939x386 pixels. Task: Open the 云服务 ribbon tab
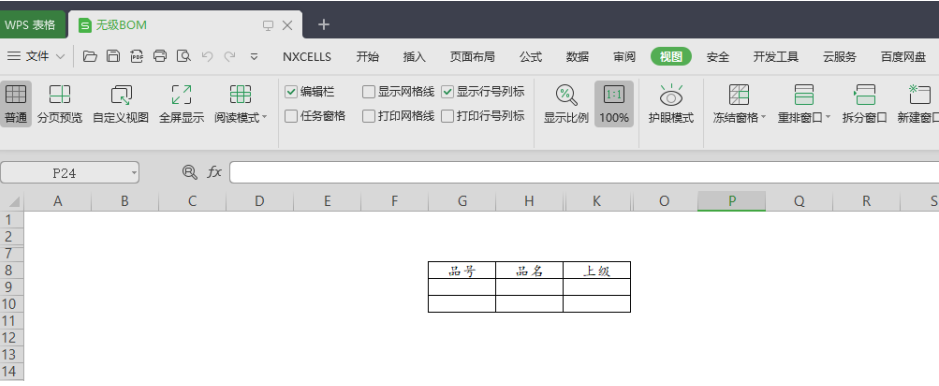tap(840, 57)
